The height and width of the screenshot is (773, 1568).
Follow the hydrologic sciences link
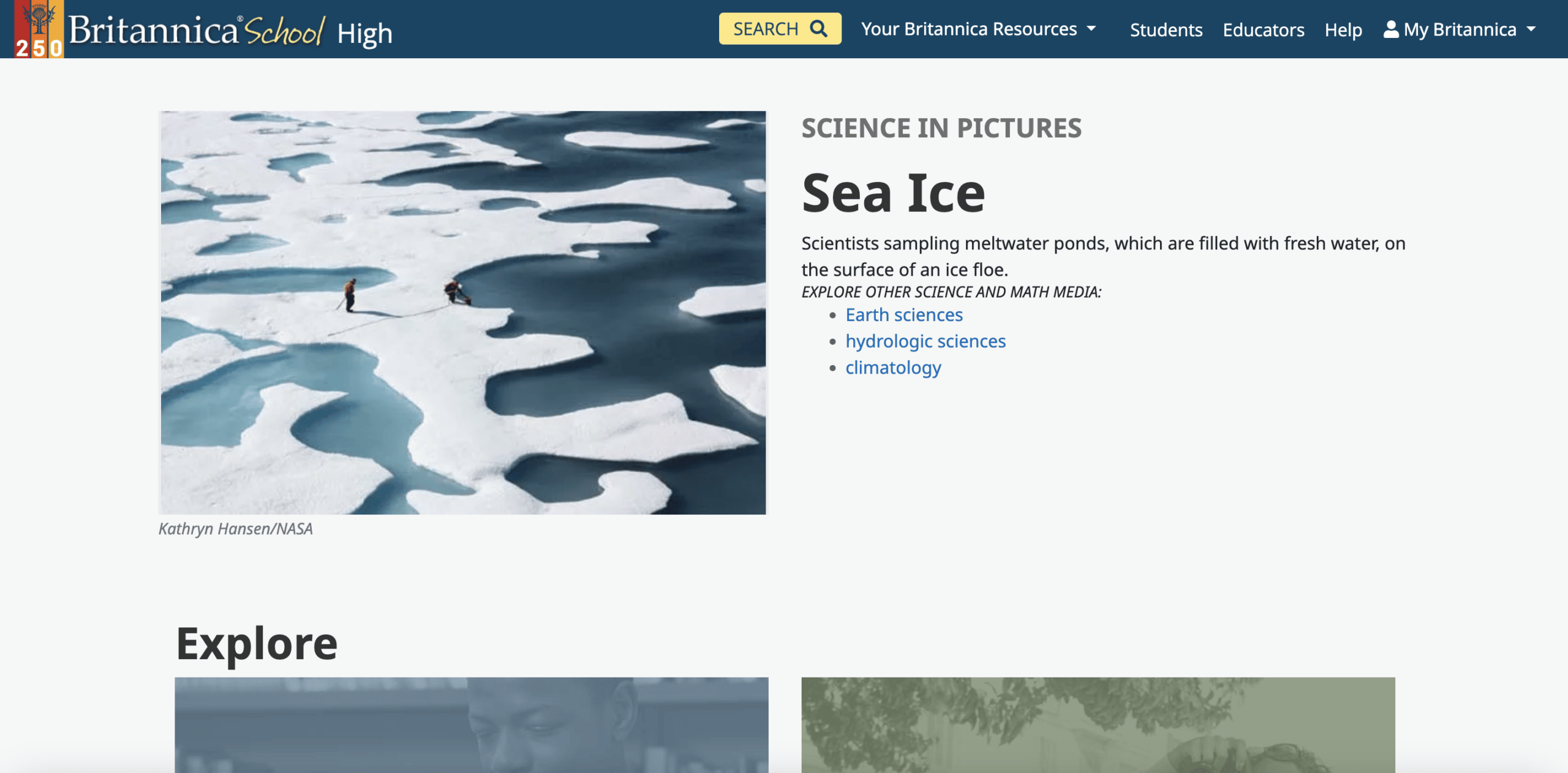[x=925, y=341]
